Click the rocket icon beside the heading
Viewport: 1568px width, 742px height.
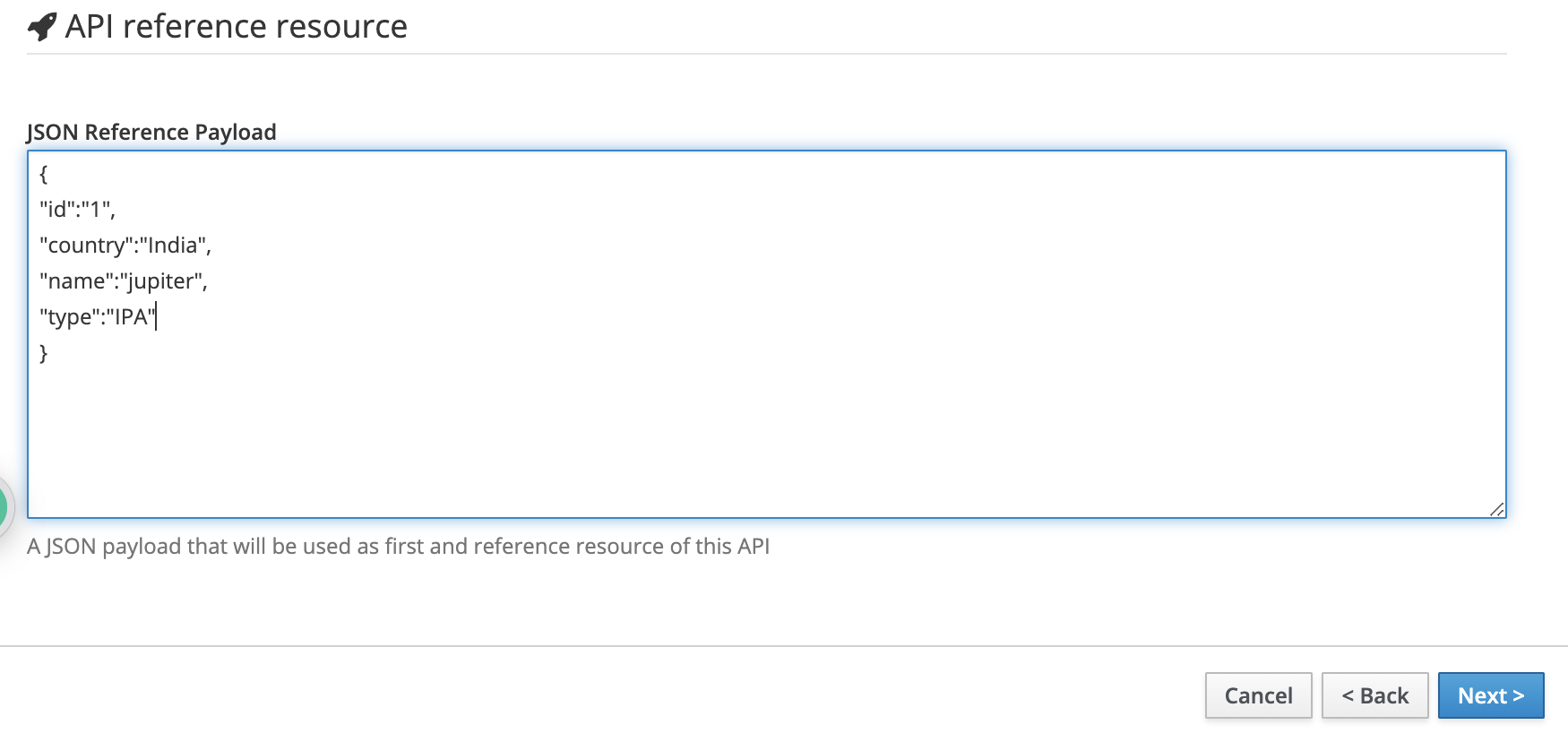[x=42, y=27]
